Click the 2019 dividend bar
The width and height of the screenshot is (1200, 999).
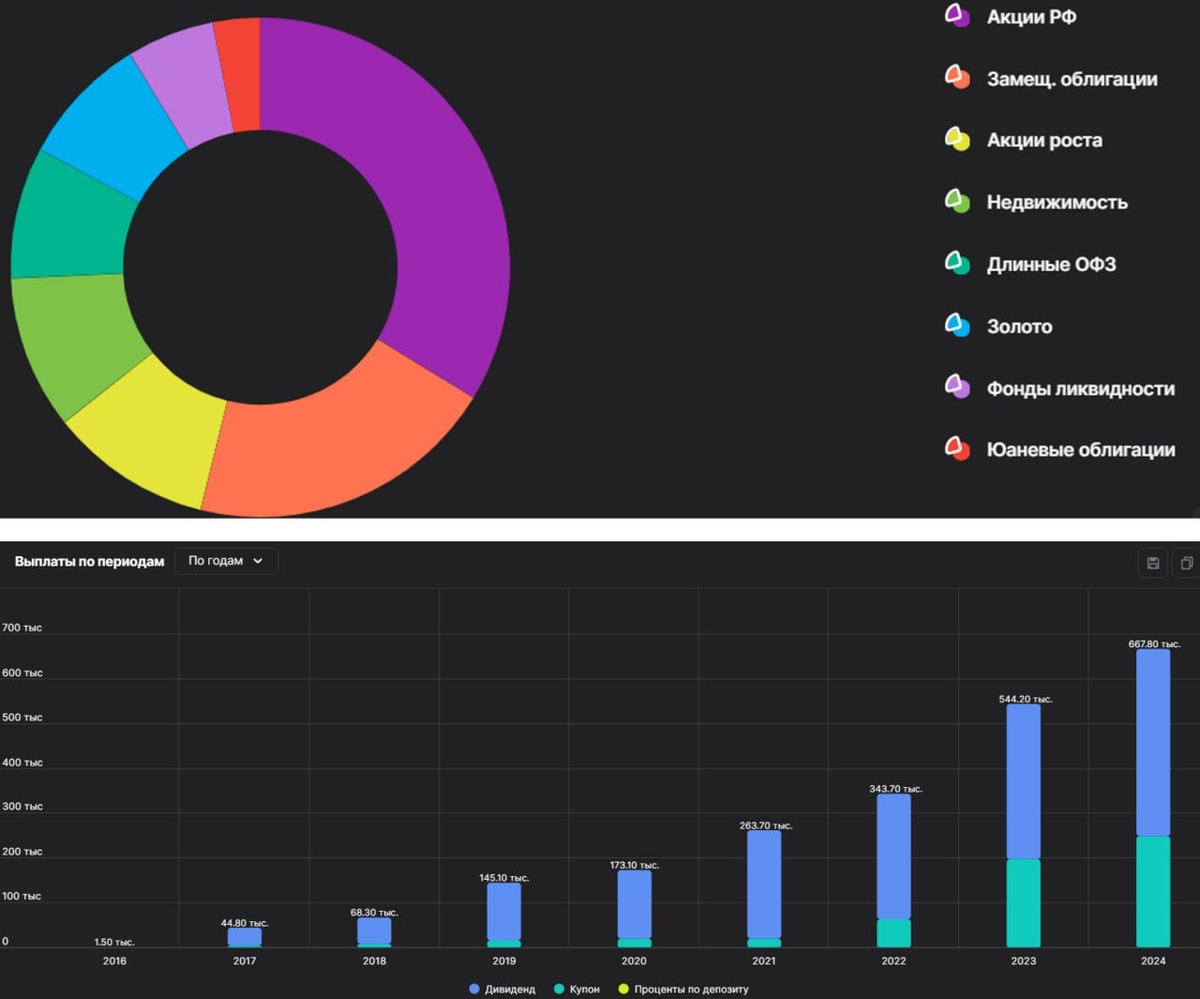pos(504,911)
